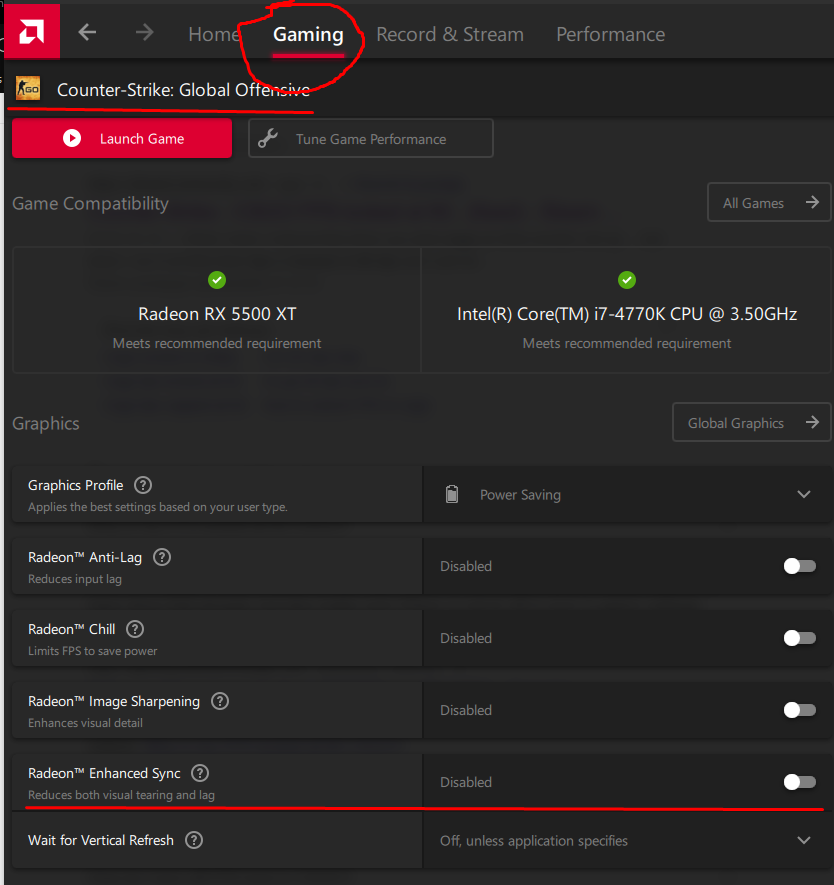The width and height of the screenshot is (834, 885).
Task: Open help for Graphics Profile
Action: [143, 485]
